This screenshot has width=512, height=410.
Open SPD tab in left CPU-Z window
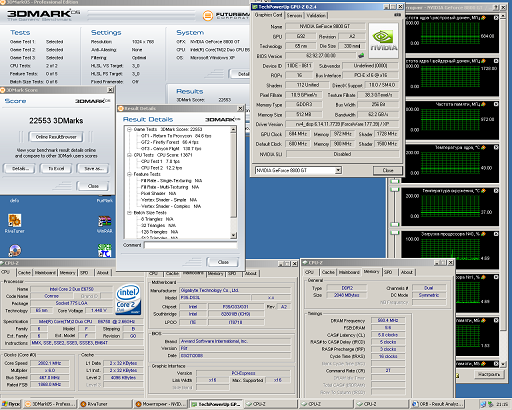tap(84, 273)
